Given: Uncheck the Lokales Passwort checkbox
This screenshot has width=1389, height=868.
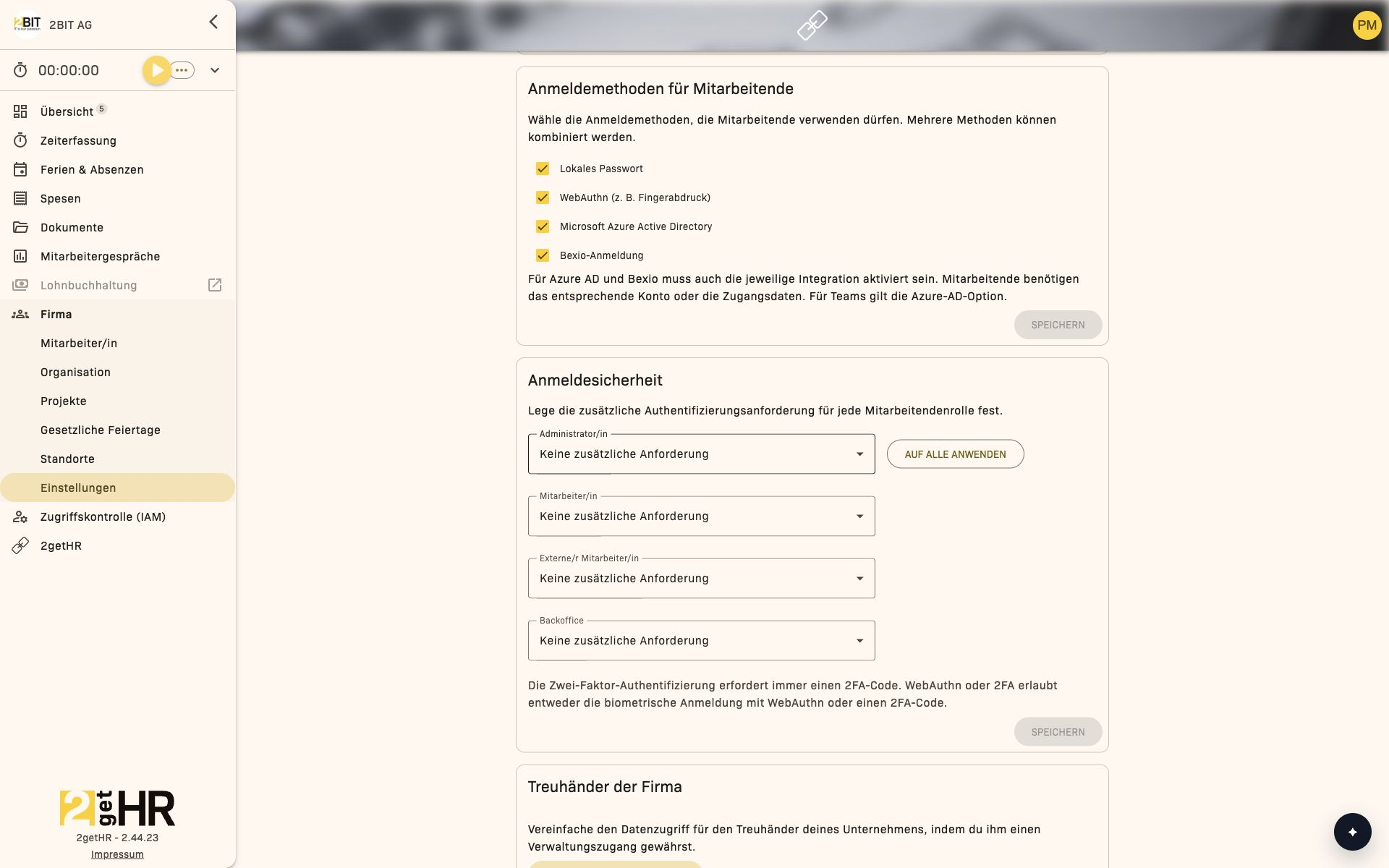Looking at the screenshot, I should pyautogui.click(x=543, y=169).
